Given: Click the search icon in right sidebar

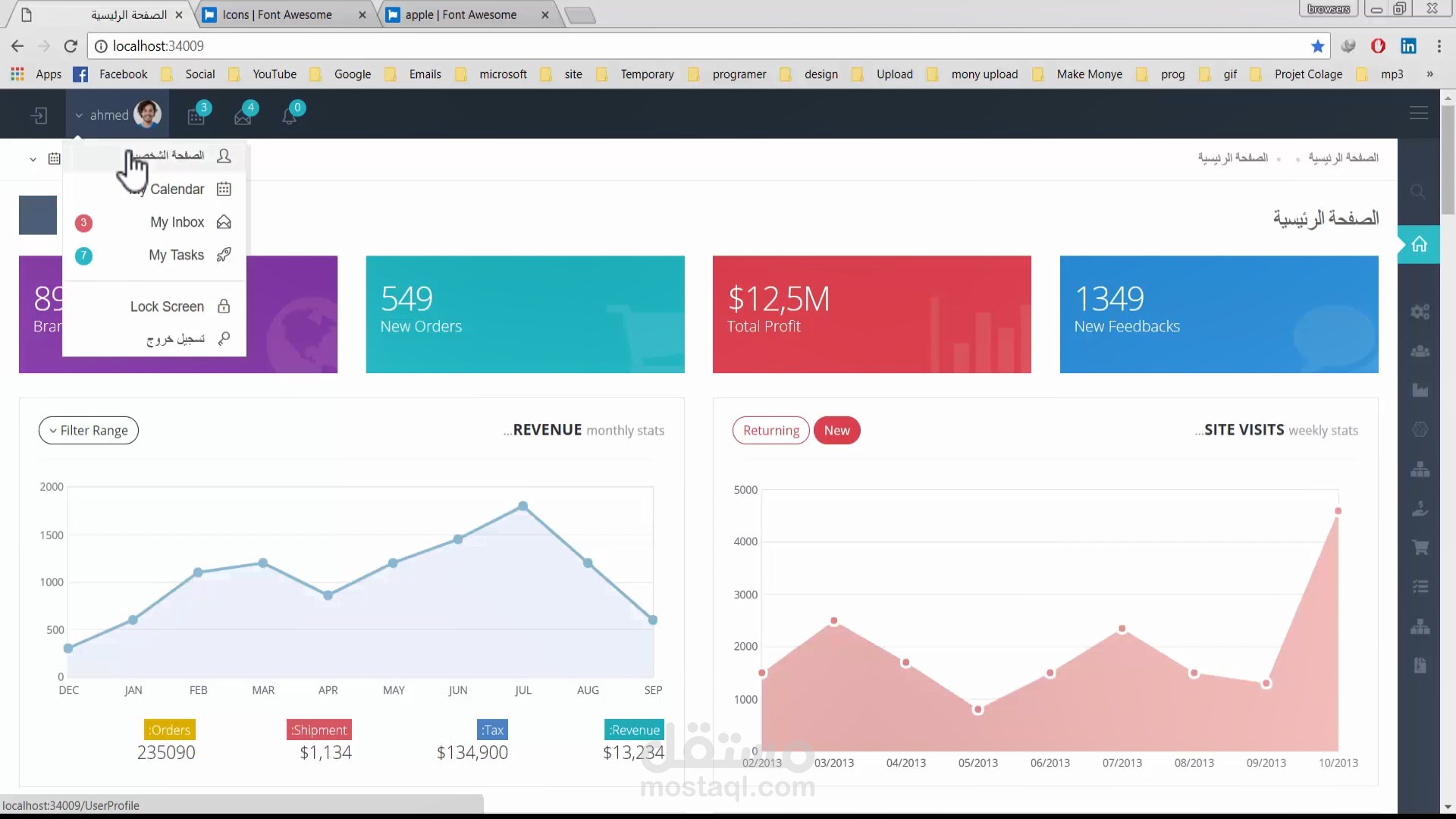Looking at the screenshot, I should tap(1417, 192).
